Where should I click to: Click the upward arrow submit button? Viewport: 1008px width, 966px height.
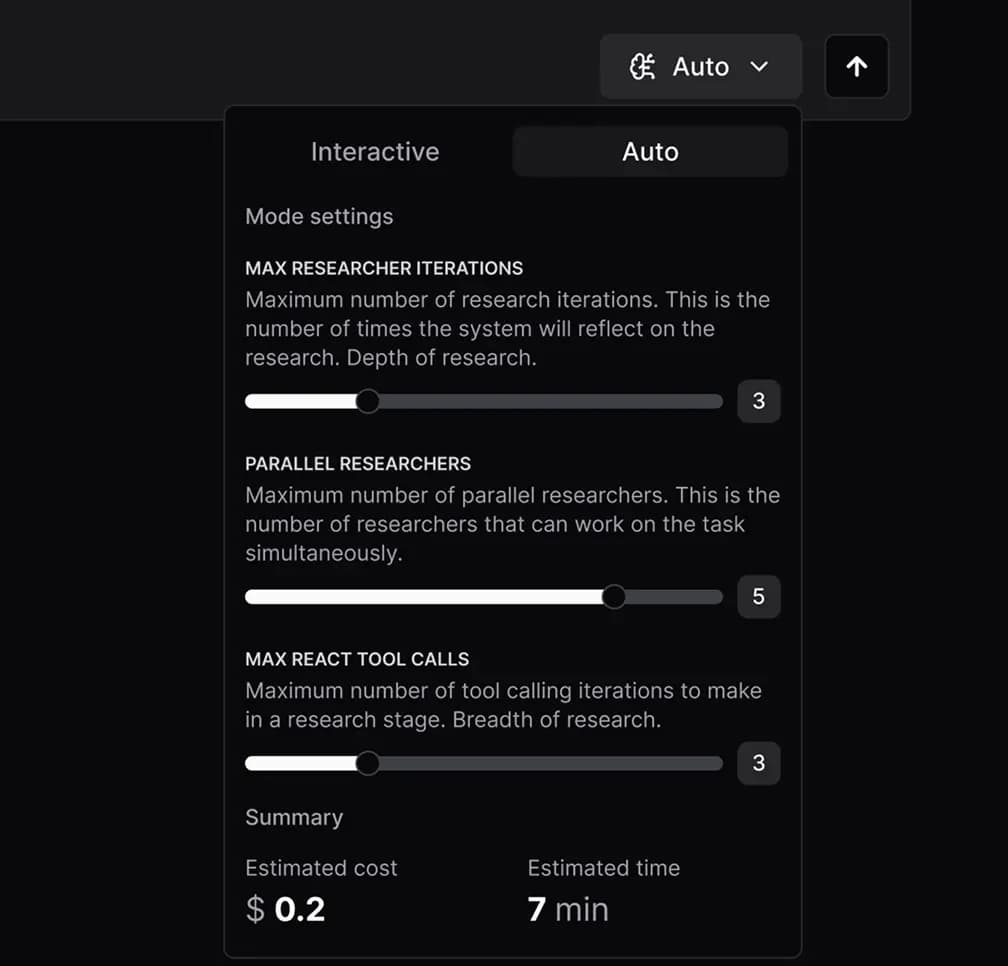click(x=856, y=66)
